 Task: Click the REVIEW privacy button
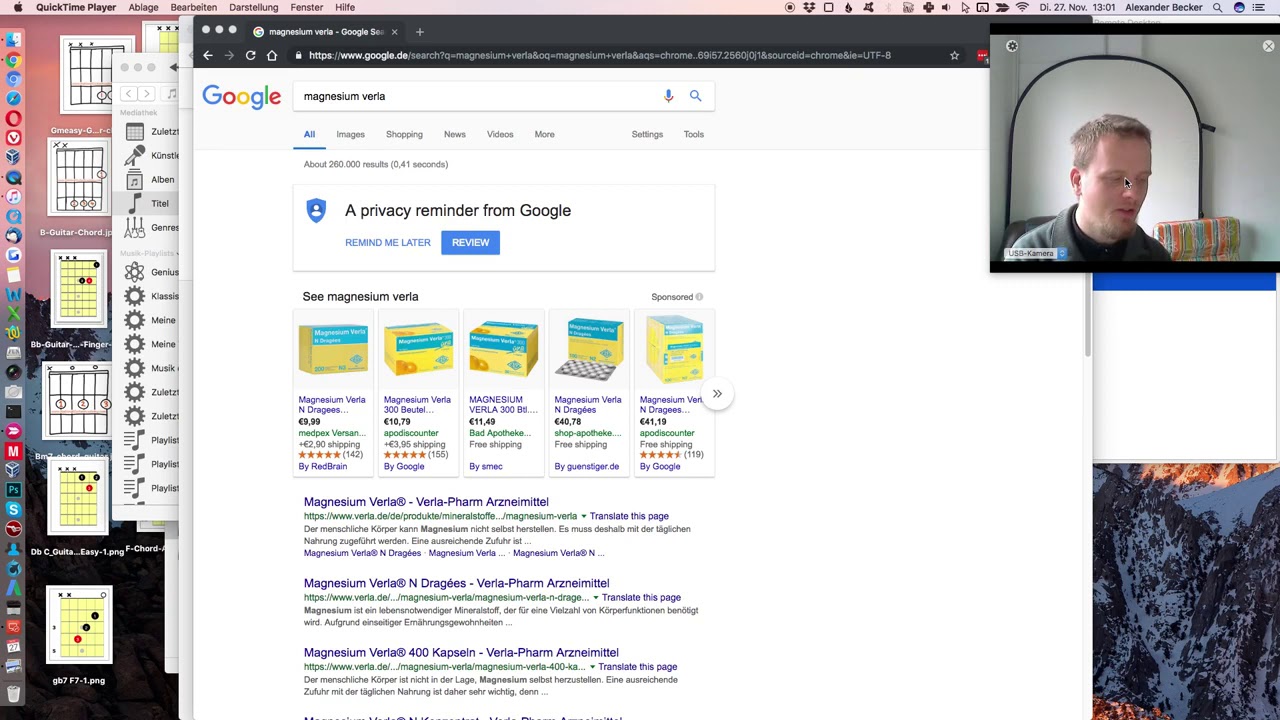click(x=470, y=242)
